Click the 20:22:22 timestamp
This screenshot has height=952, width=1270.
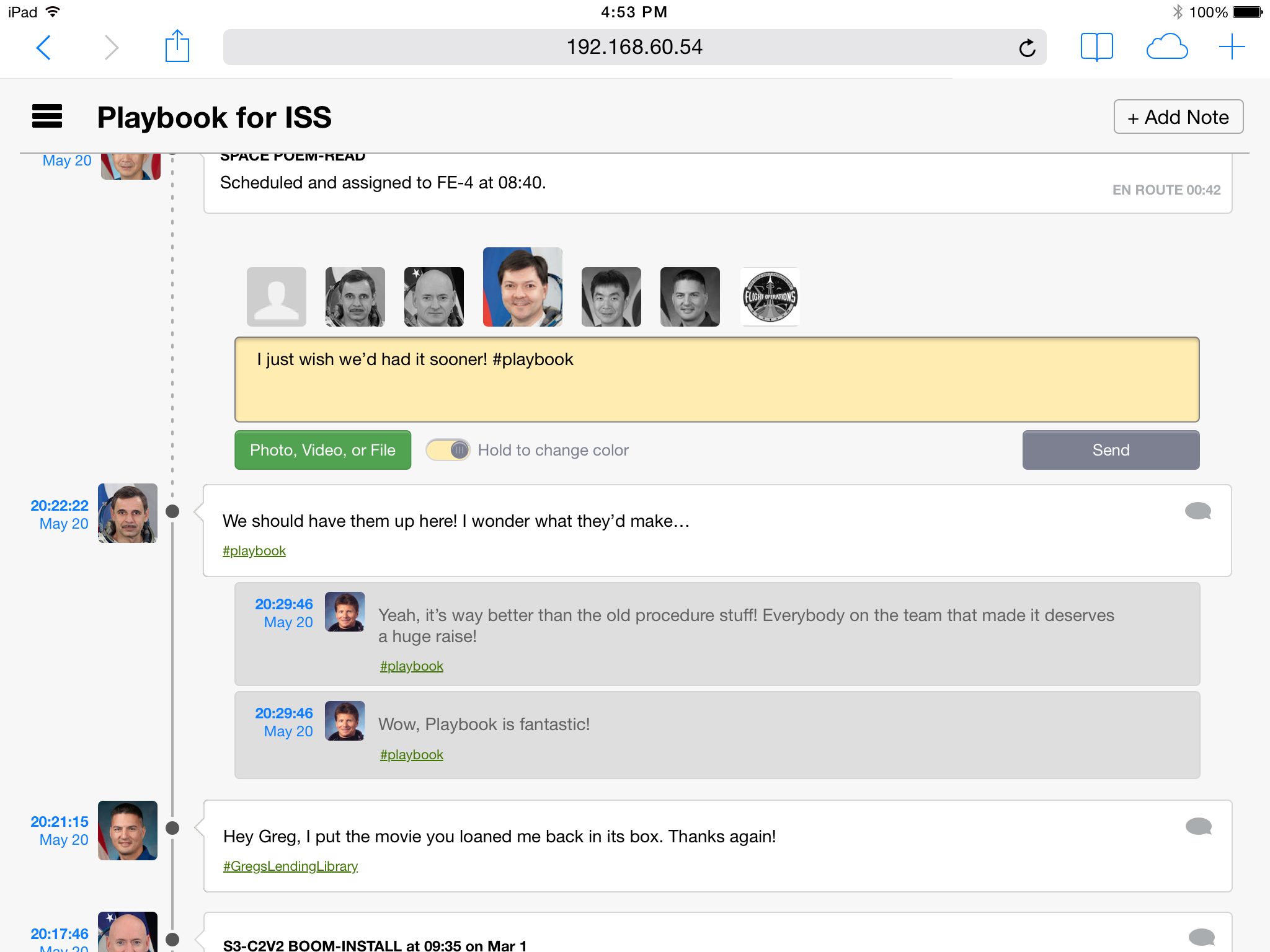click(60, 506)
